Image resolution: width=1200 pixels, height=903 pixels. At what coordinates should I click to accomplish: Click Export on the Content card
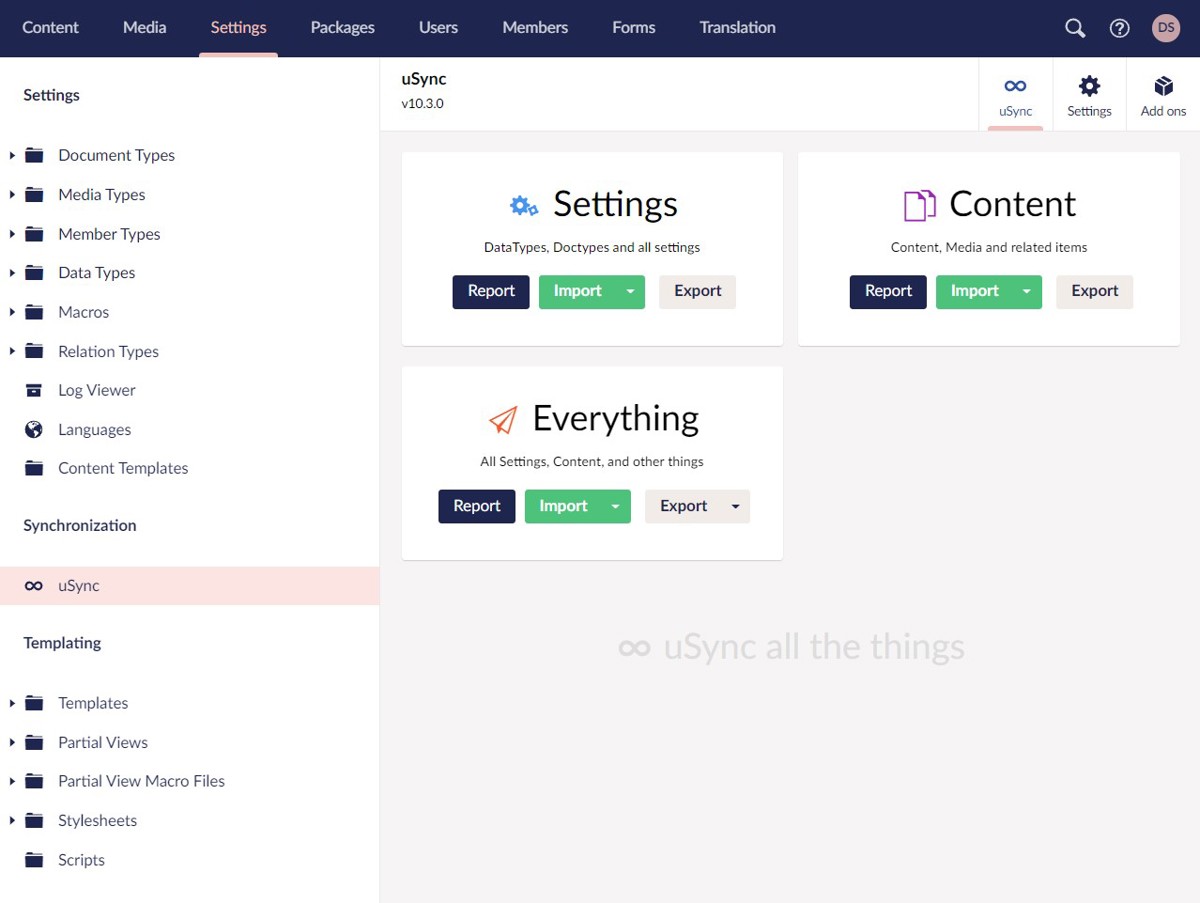click(1095, 291)
